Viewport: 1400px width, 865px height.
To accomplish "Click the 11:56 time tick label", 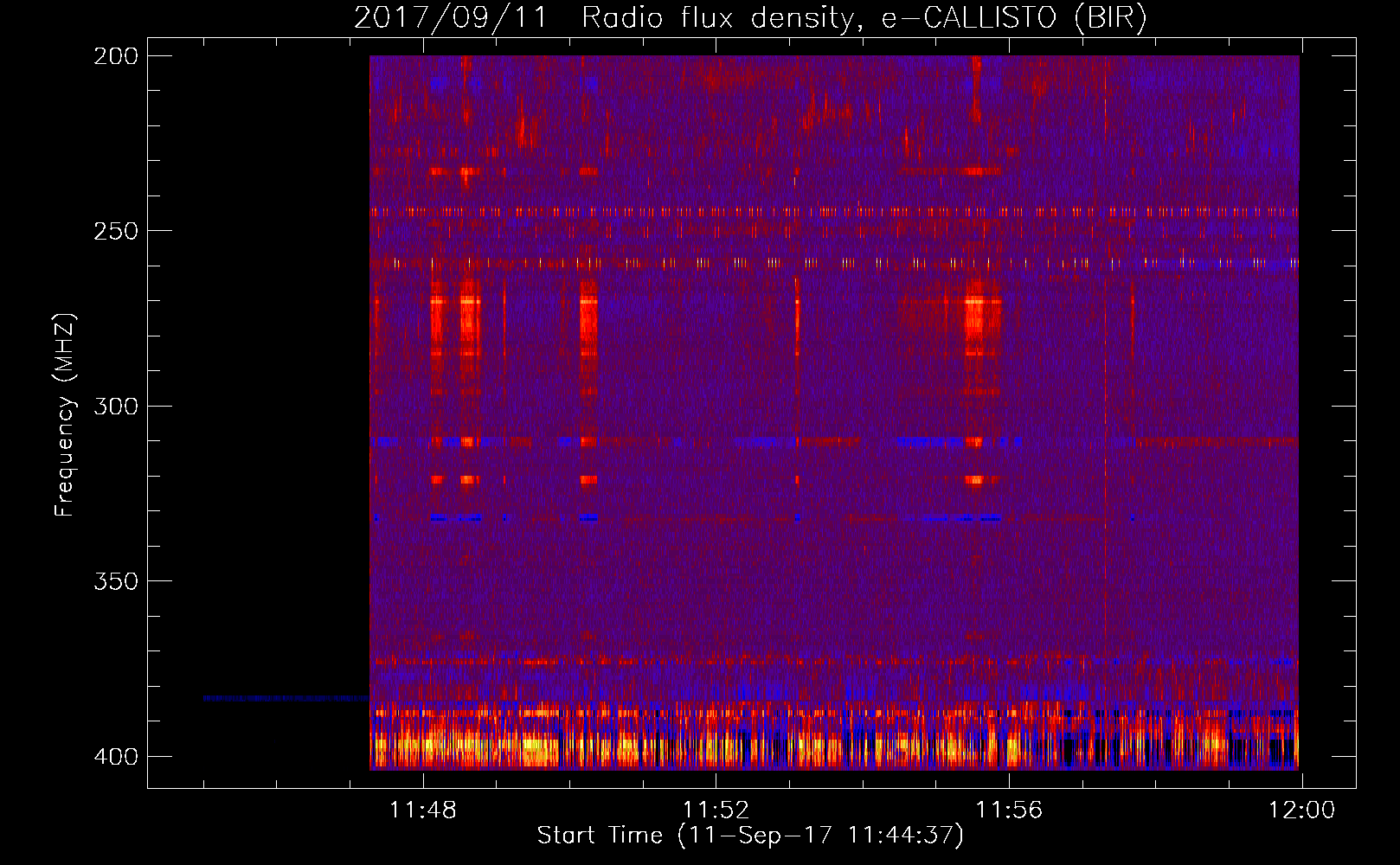I will [x=1009, y=811].
